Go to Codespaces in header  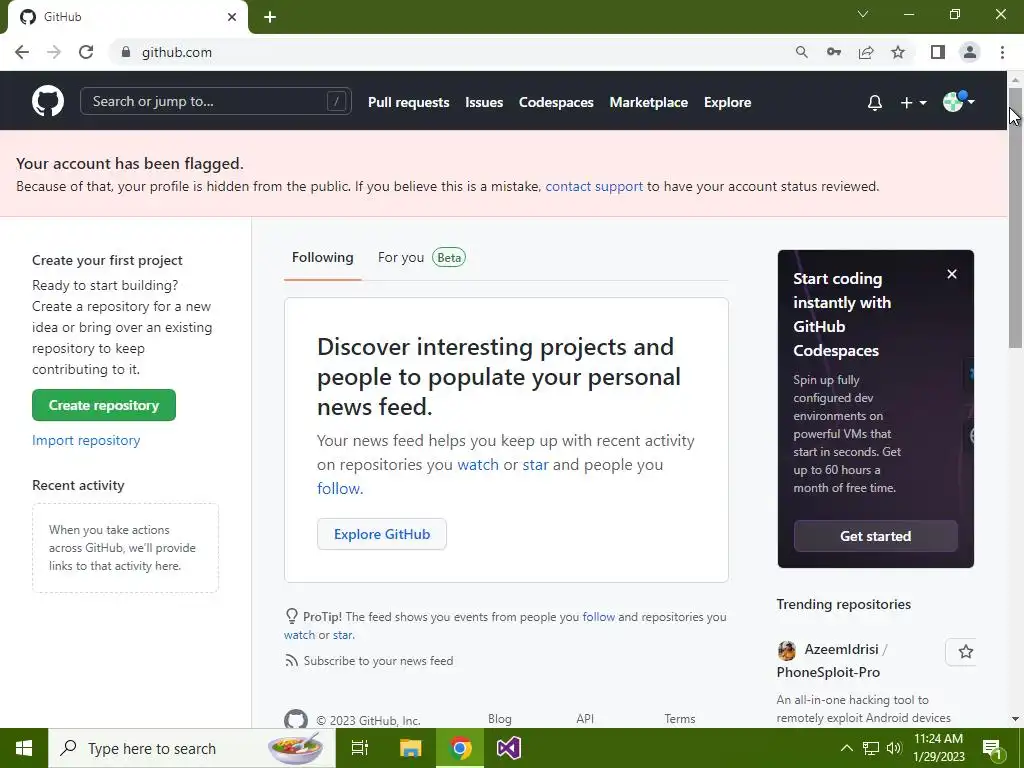click(x=556, y=103)
